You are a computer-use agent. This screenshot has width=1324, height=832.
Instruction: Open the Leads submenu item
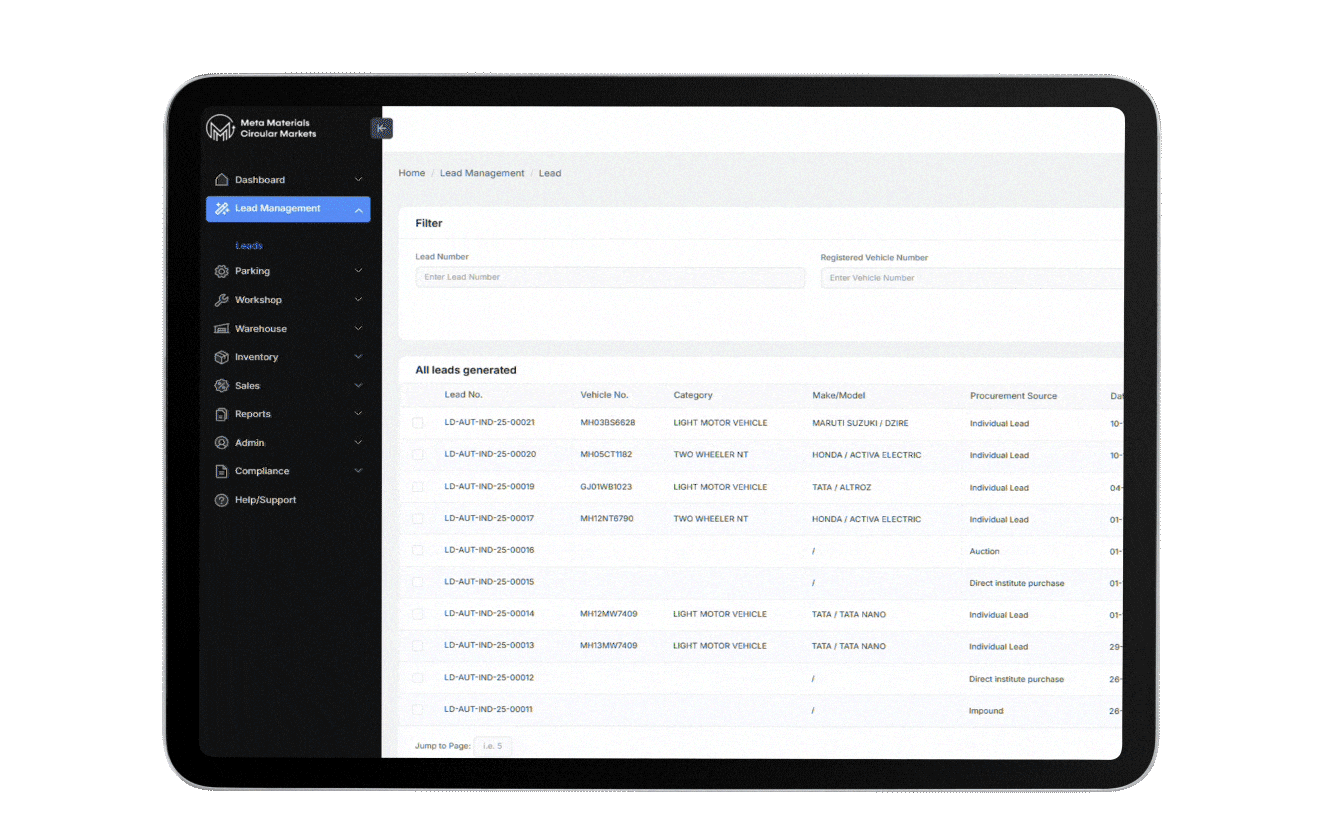(x=249, y=246)
